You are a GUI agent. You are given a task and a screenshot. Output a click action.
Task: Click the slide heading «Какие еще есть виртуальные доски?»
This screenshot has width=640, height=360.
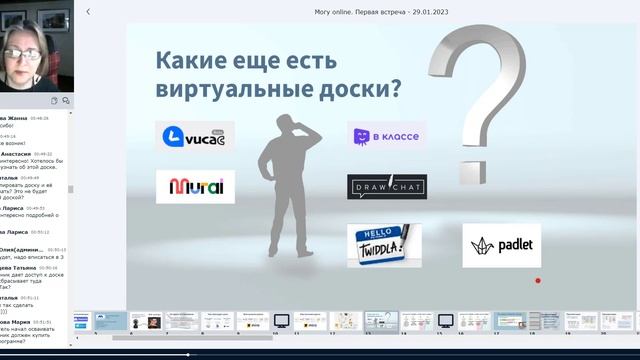click(x=278, y=74)
